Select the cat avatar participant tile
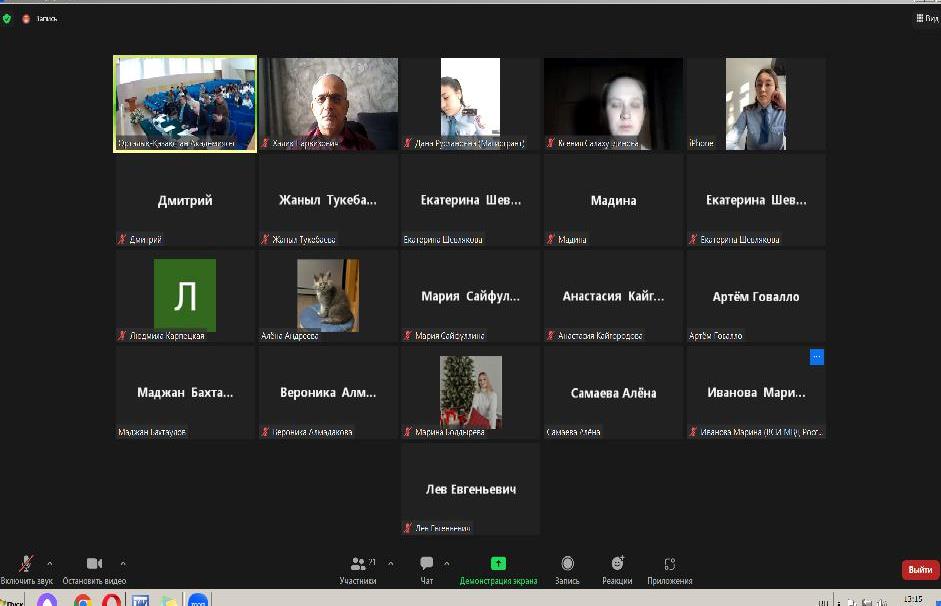The width and height of the screenshot is (941, 606). pos(328,296)
